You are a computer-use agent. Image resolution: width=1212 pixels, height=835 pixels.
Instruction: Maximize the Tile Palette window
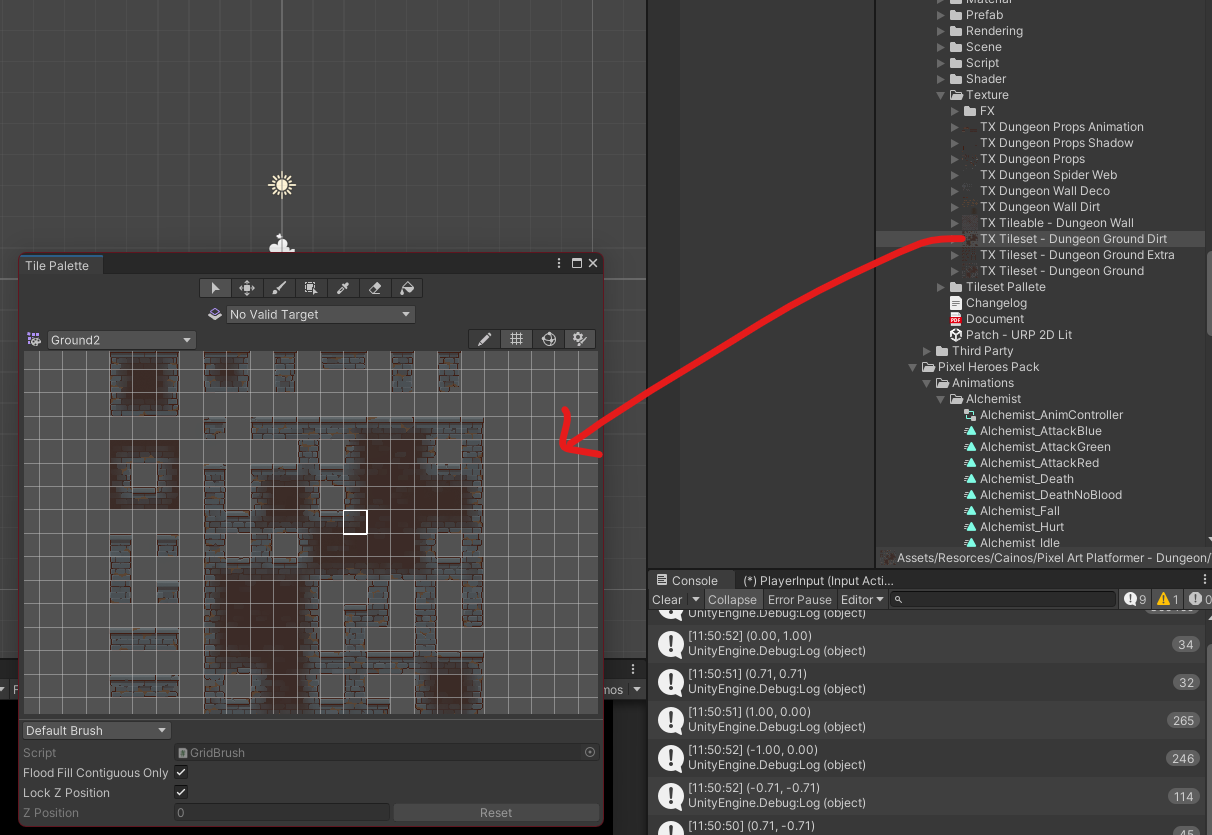(x=577, y=264)
